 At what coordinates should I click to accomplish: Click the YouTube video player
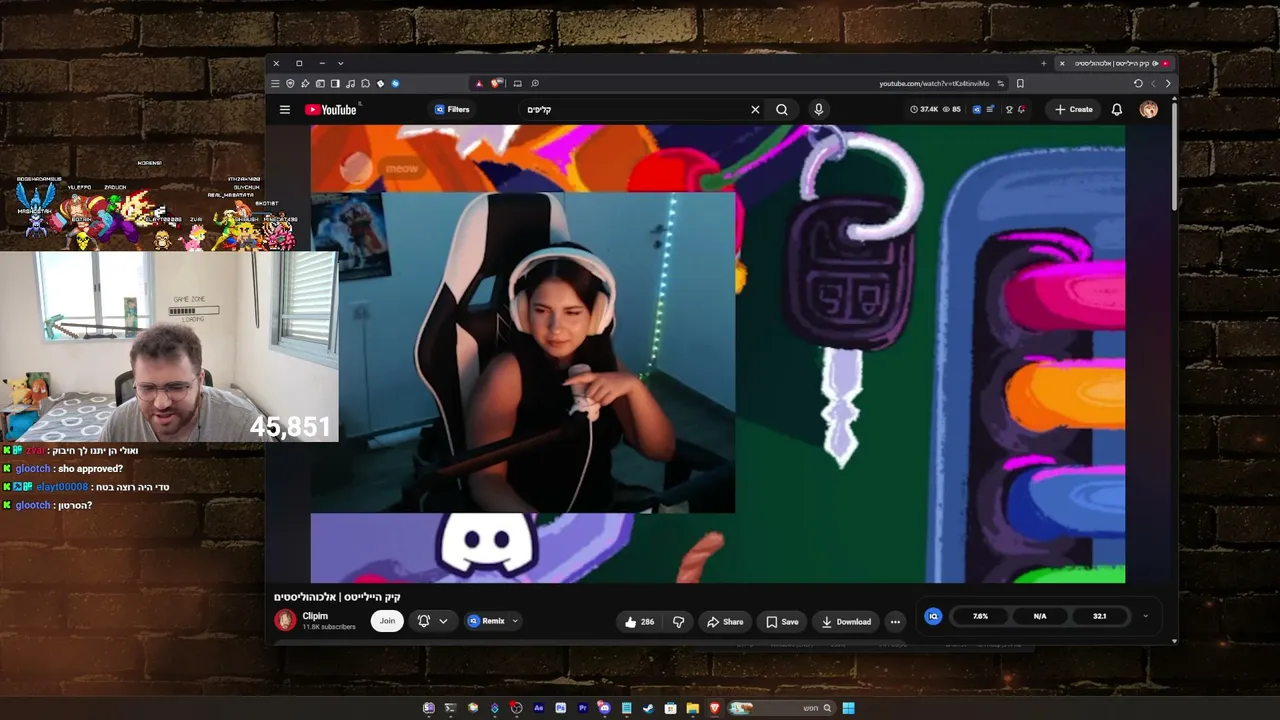(x=717, y=353)
